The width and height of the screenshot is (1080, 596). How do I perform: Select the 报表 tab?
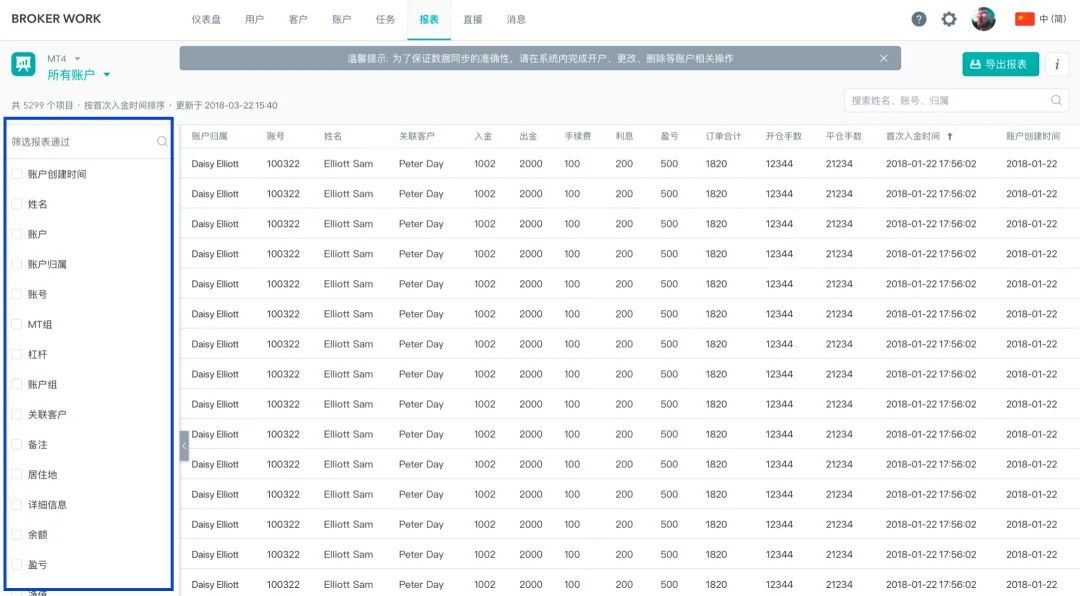point(429,19)
